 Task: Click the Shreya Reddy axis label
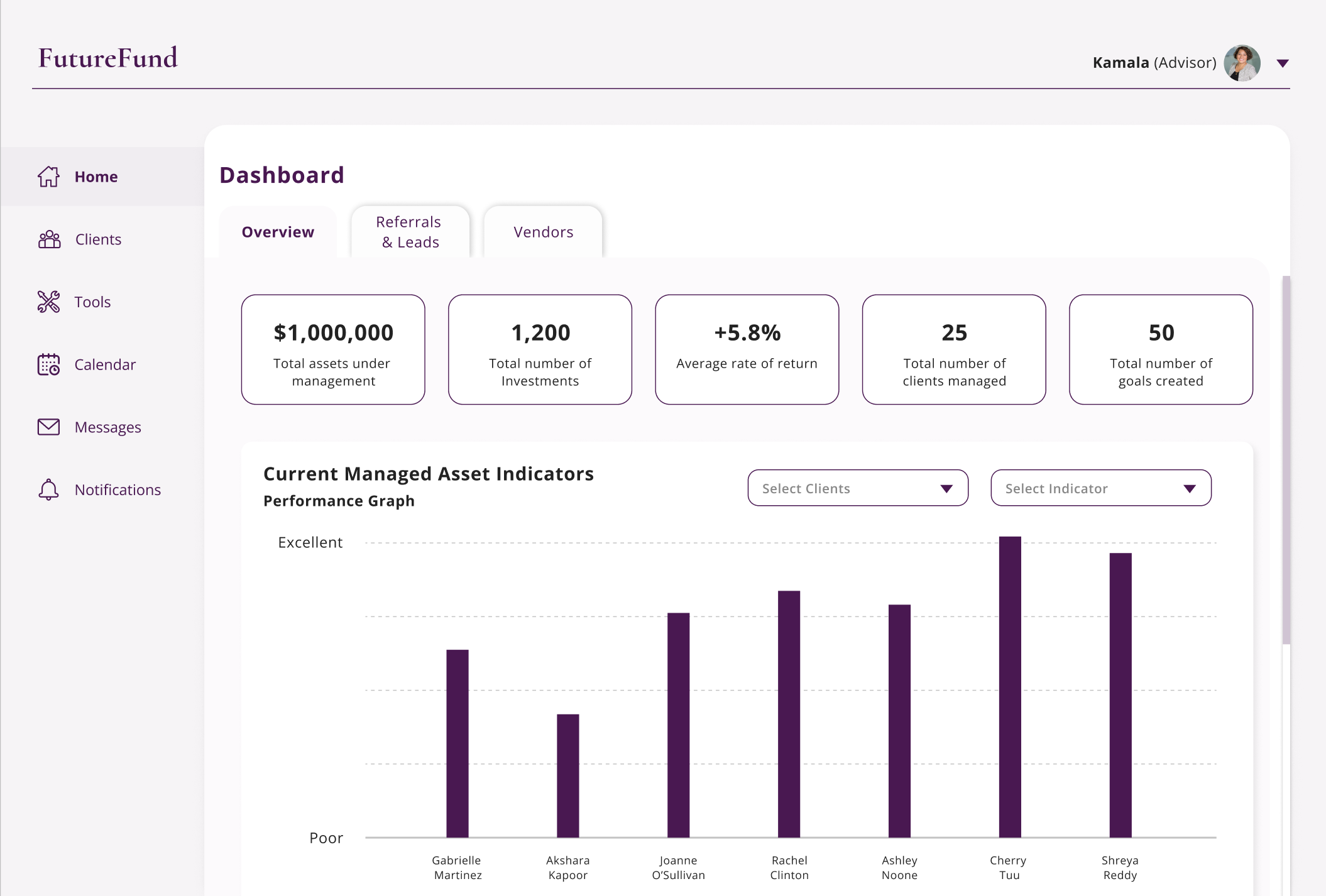[x=1120, y=868]
